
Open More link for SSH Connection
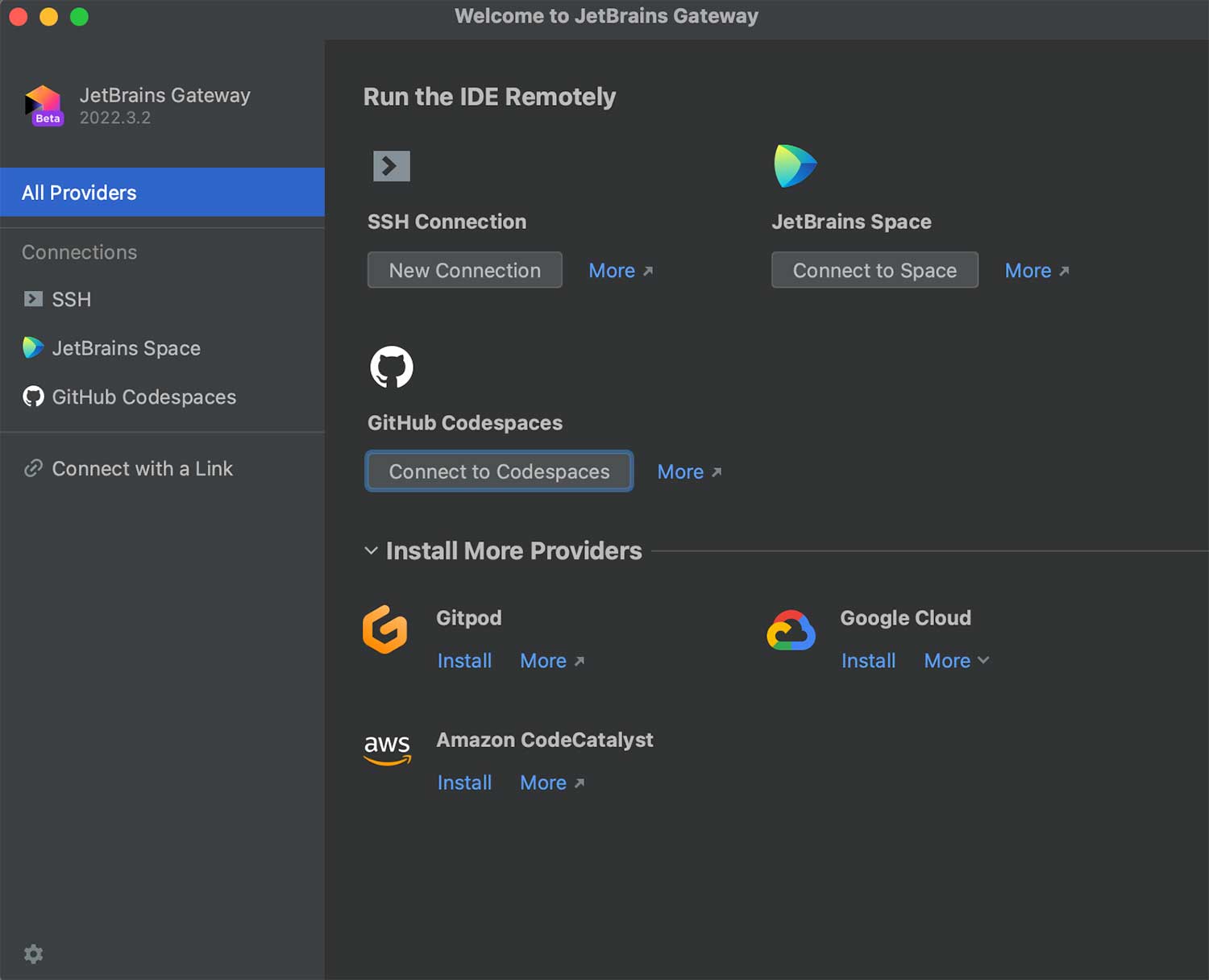pyautogui.click(x=621, y=271)
